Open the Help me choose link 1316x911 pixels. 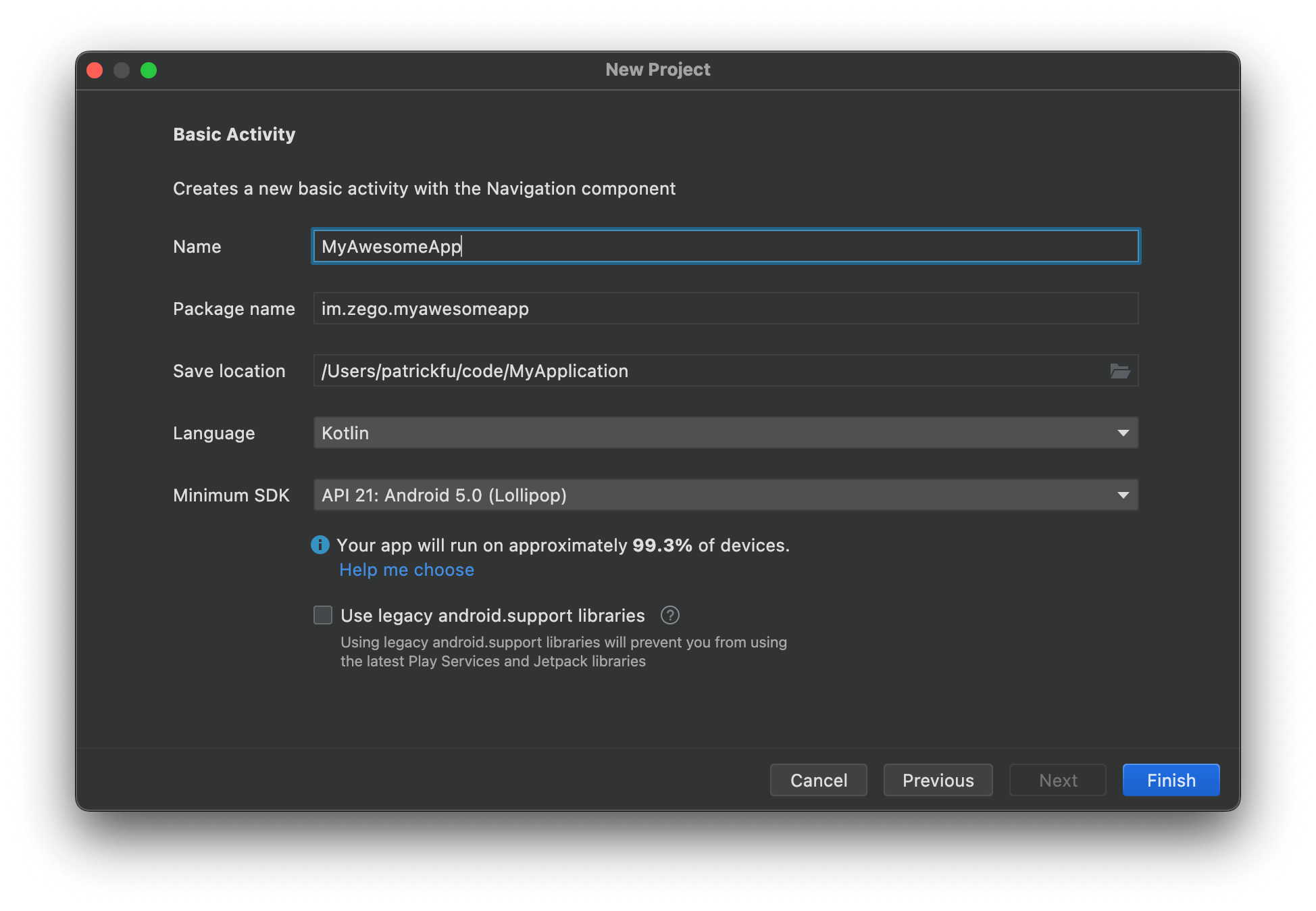(x=407, y=570)
